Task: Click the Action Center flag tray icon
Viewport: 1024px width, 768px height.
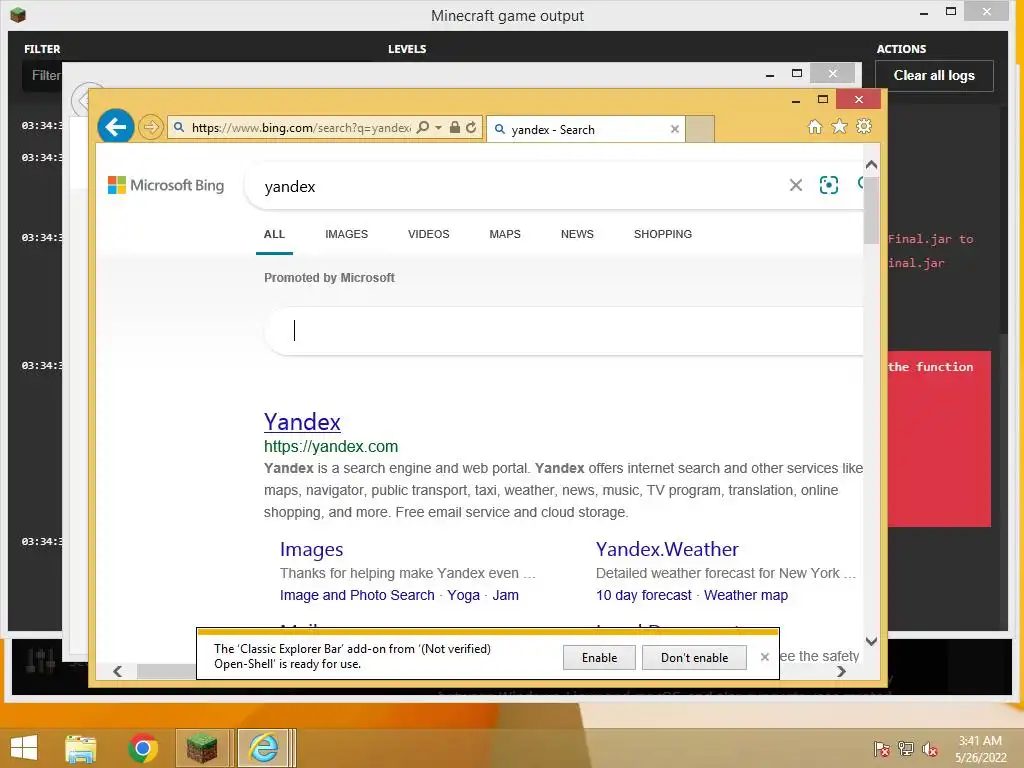Action: tap(882, 748)
